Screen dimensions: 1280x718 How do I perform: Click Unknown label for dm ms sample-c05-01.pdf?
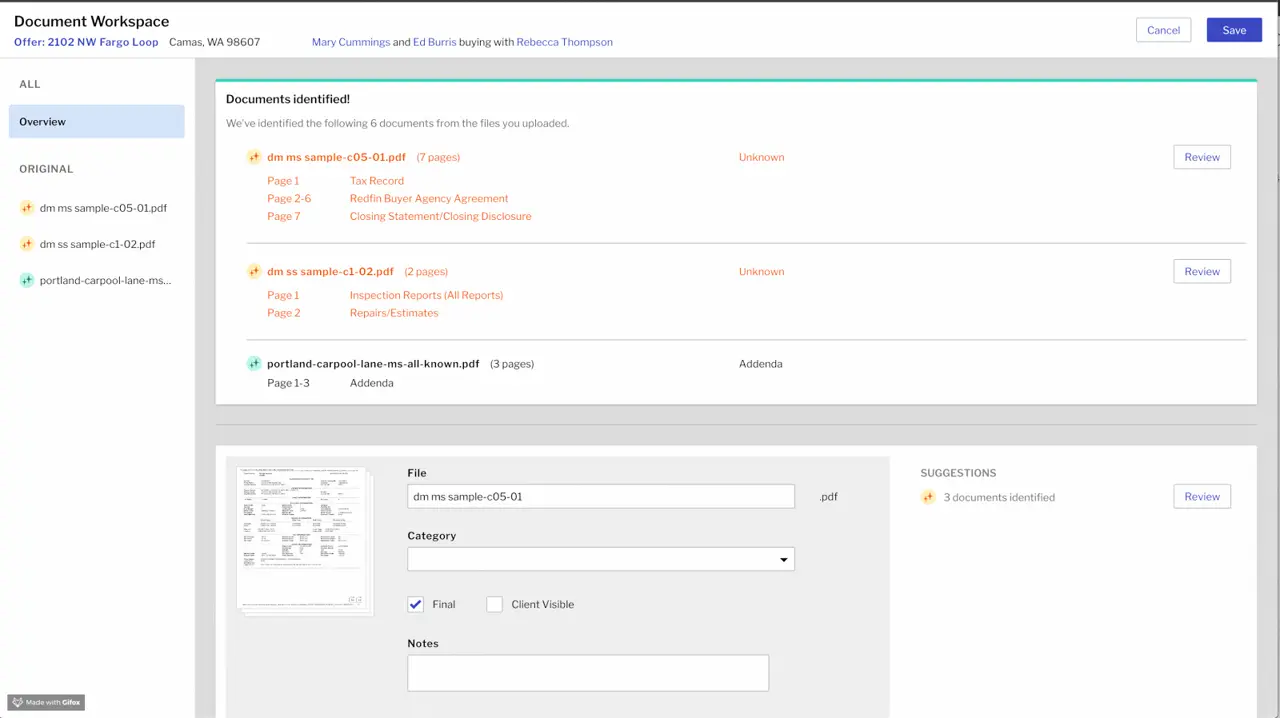pos(761,157)
